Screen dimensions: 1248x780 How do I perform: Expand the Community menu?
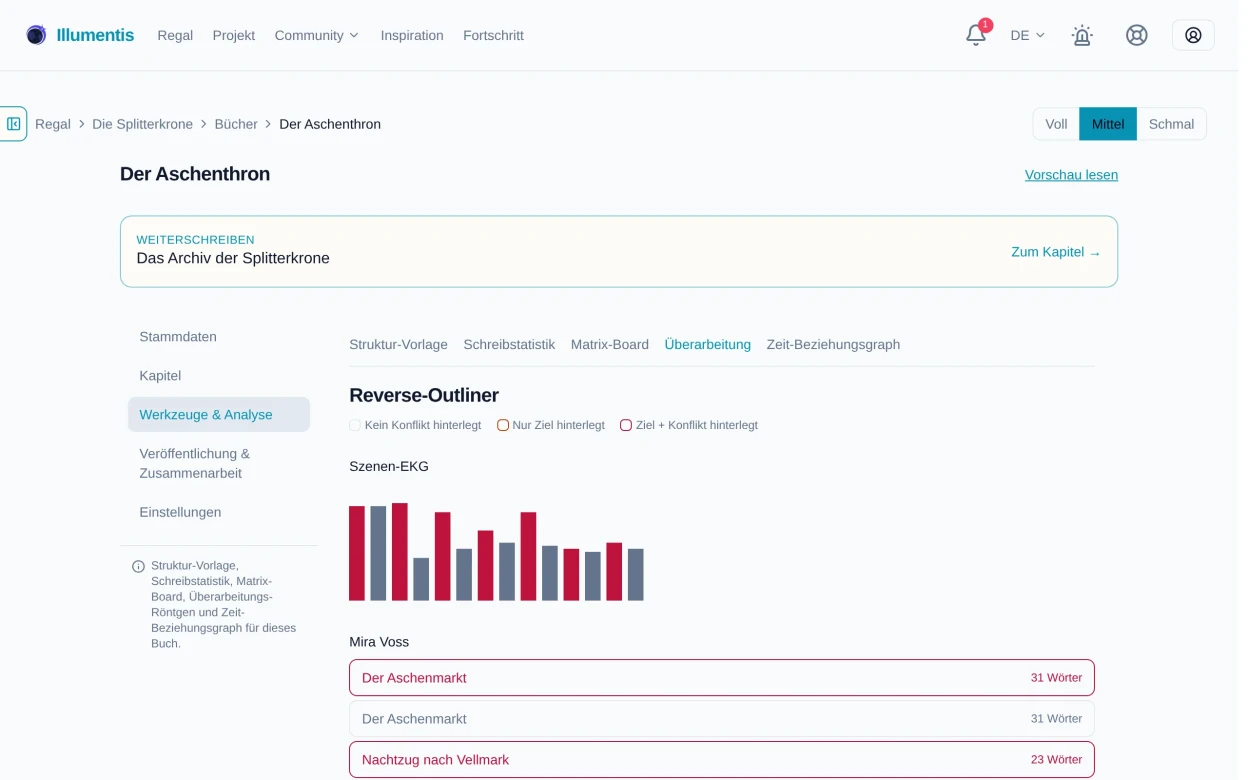coord(316,35)
